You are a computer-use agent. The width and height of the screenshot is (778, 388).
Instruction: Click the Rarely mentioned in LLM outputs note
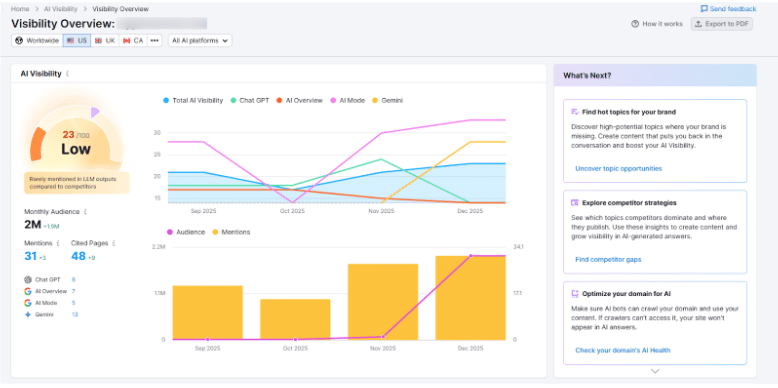(x=77, y=183)
